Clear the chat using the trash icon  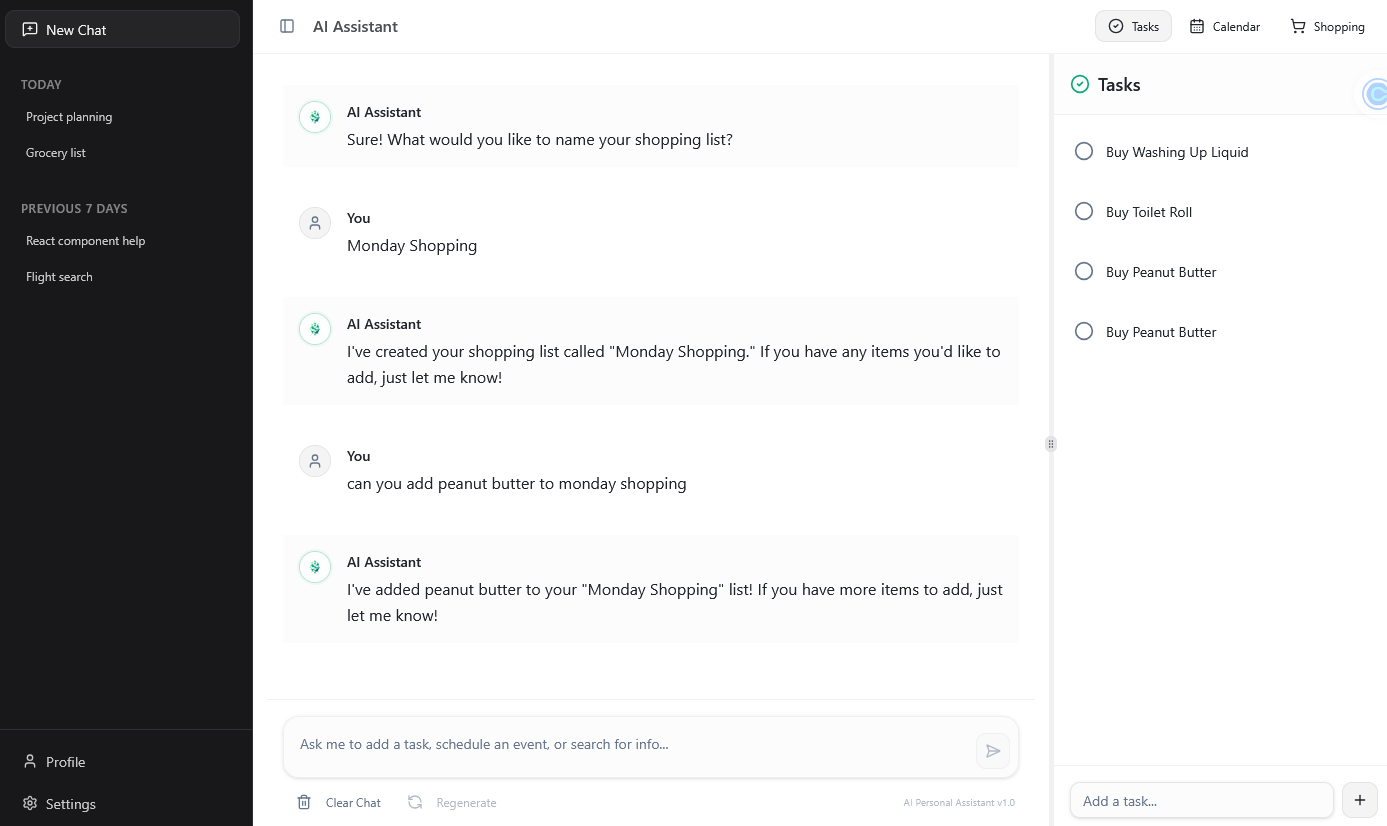coord(305,802)
